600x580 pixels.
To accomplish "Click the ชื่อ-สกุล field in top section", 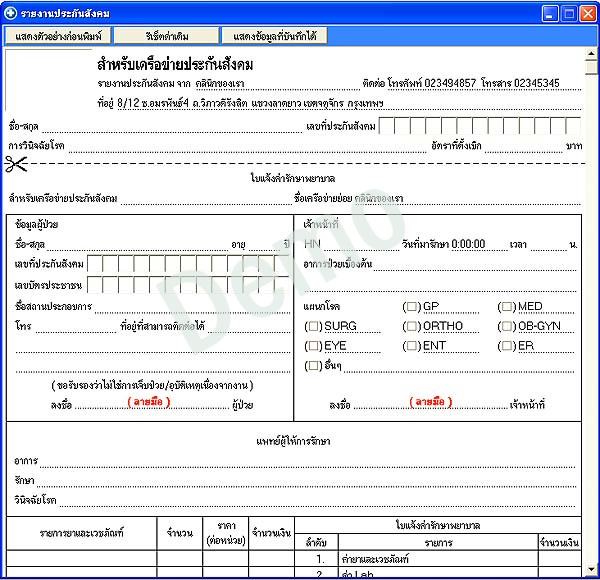I will [x=172, y=127].
